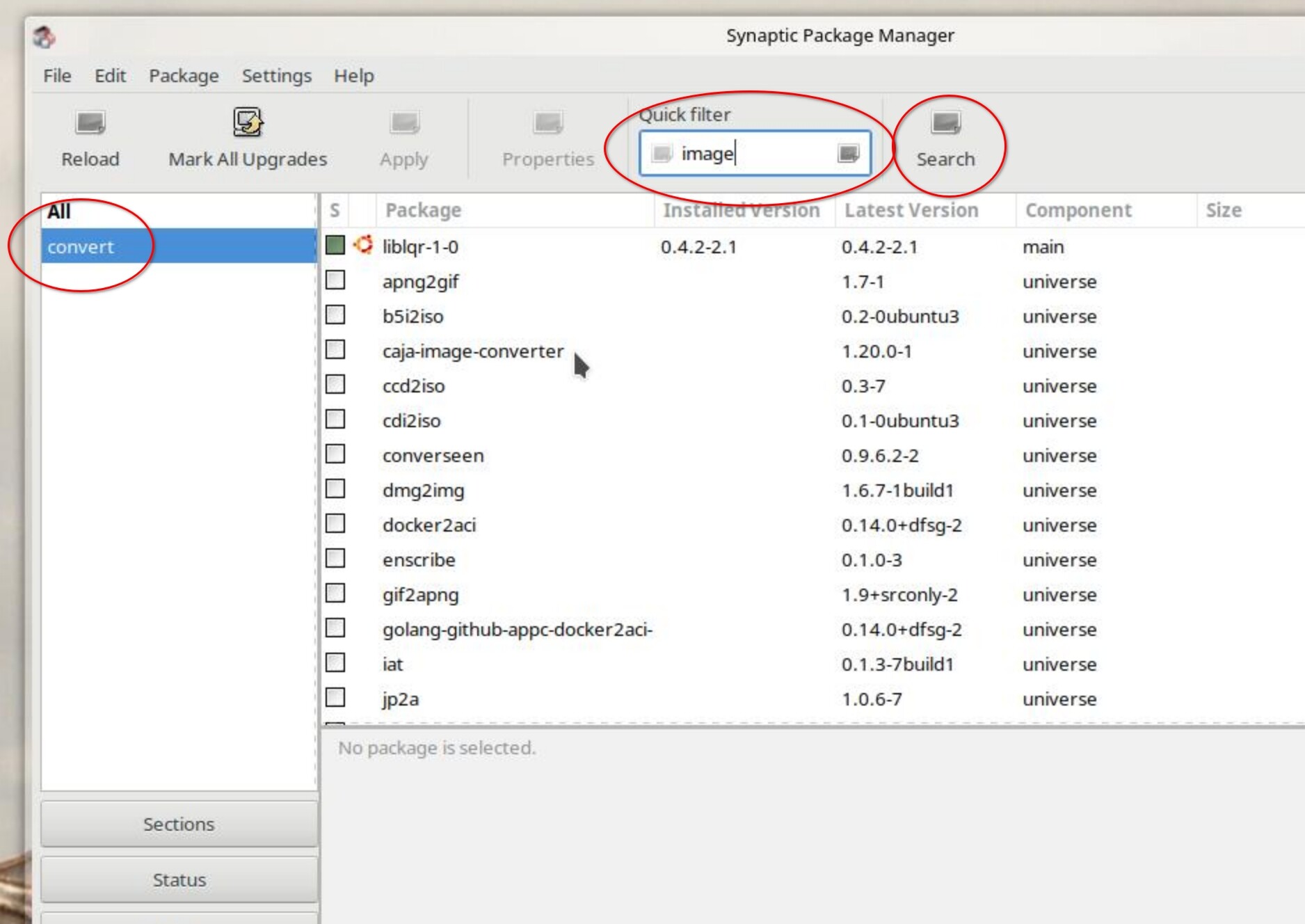Open the Settings menu
Image resolution: width=1305 pixels, height=924 pixels.
click(x=276, y=75)
